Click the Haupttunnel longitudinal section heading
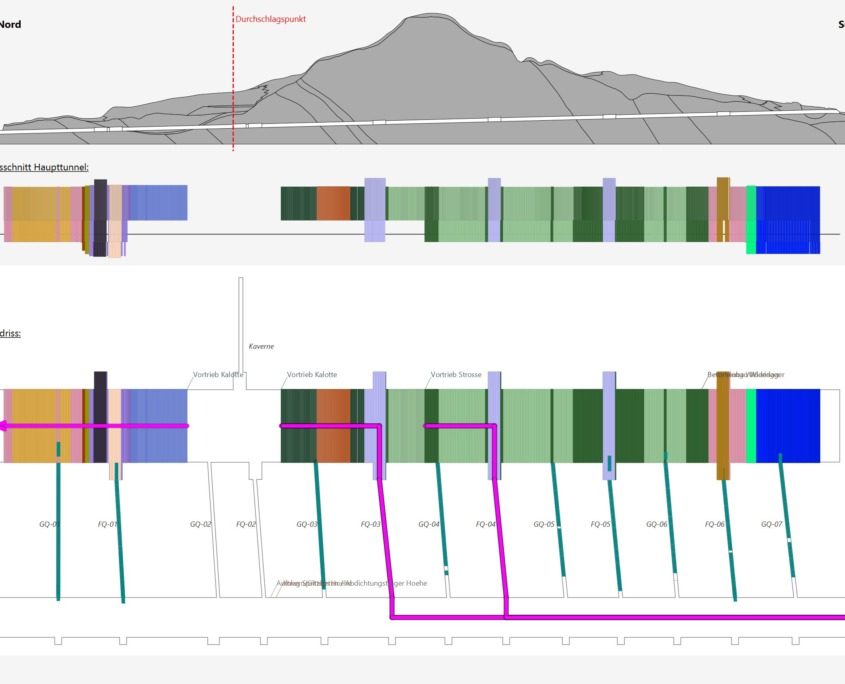845x684 pixels. click(44, 167)
